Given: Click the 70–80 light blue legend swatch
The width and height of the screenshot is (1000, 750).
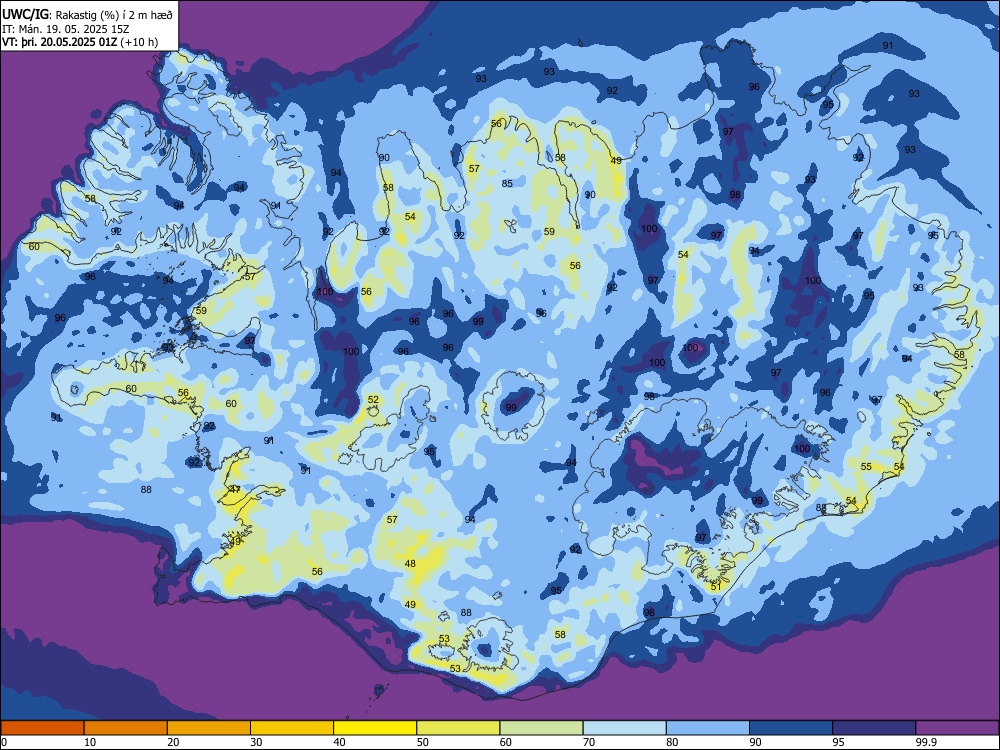Looking at the screenshot, I should pos(624,728).
